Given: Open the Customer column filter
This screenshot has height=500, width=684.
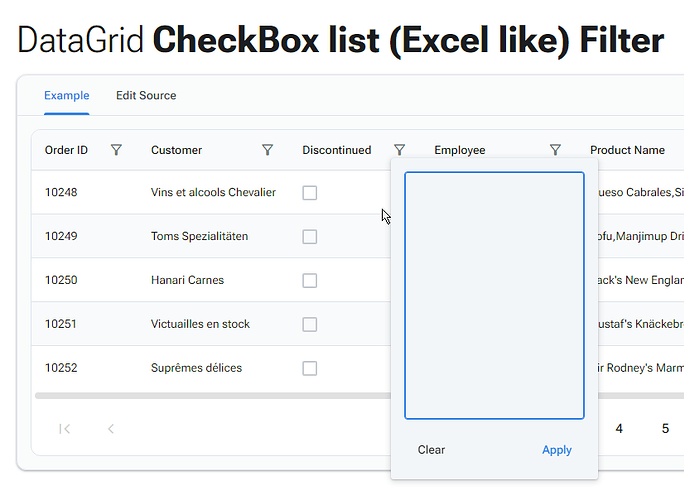Looking at the screenshot, I should coord(267,150).
